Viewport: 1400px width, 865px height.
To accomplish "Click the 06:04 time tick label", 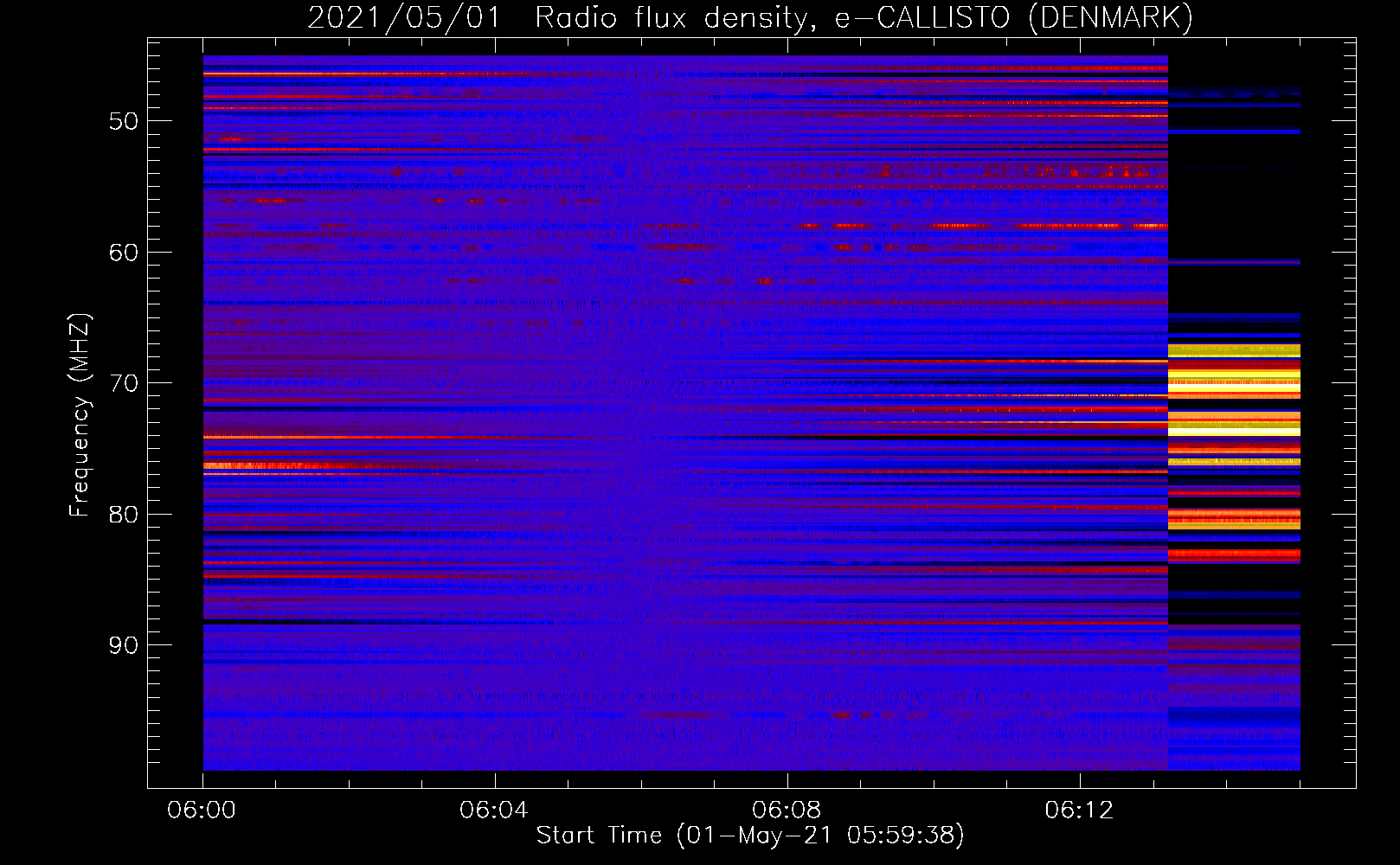I will point(494,811).
